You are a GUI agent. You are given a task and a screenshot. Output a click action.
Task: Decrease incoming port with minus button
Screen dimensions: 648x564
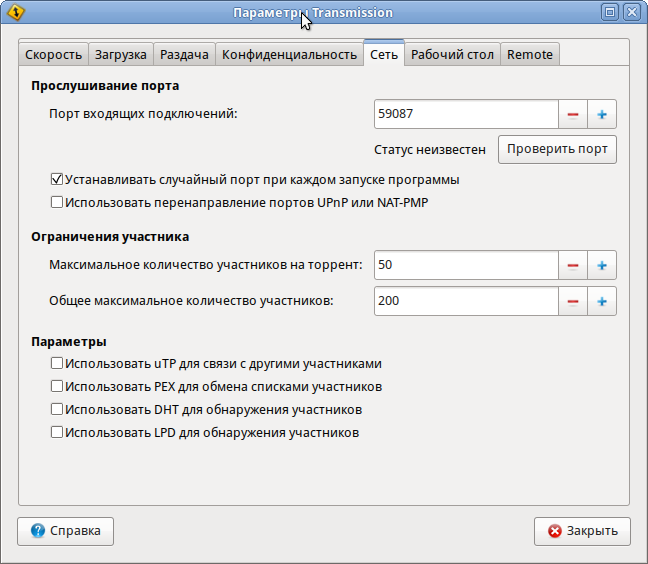pos(573,114)
